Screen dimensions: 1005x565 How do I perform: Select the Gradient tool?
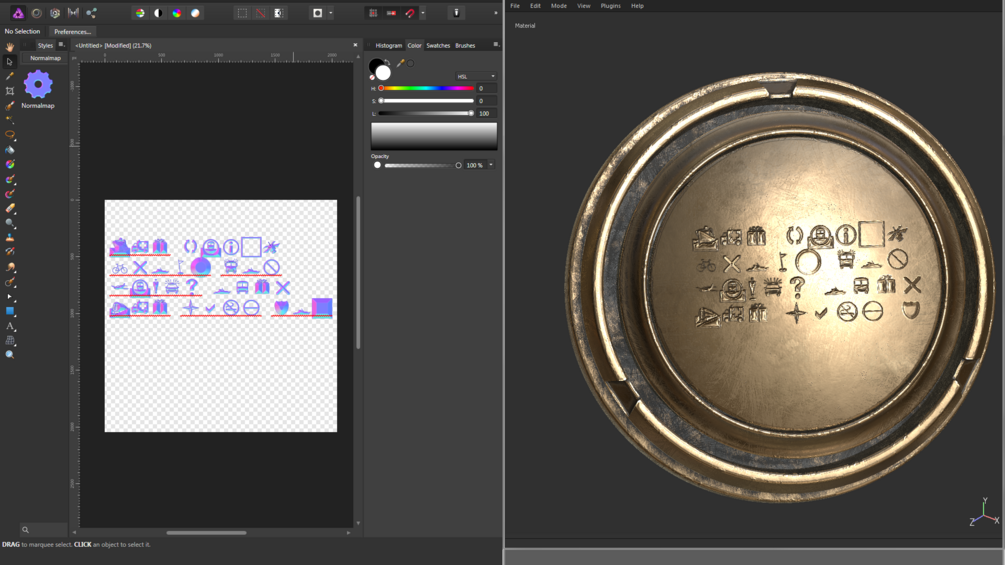click(10, 164)
